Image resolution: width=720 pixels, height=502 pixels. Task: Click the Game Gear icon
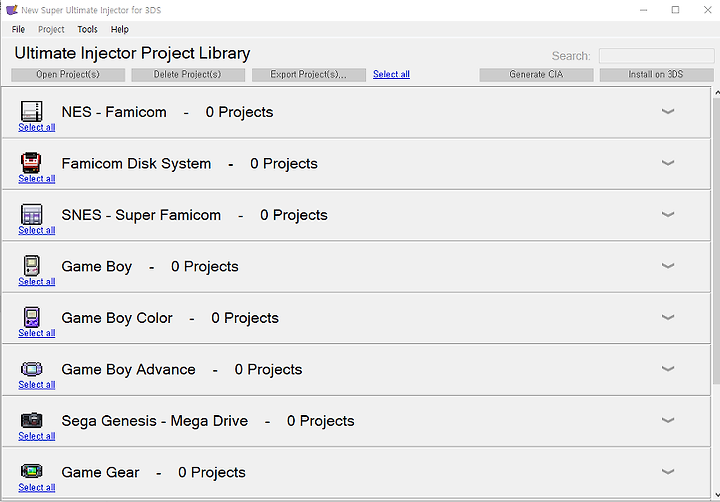click(32, 471)
